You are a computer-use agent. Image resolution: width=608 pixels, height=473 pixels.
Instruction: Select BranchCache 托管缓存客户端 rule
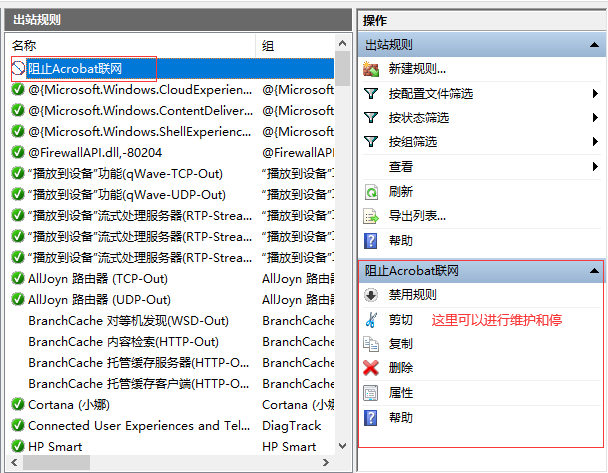(x=138, y=383)
